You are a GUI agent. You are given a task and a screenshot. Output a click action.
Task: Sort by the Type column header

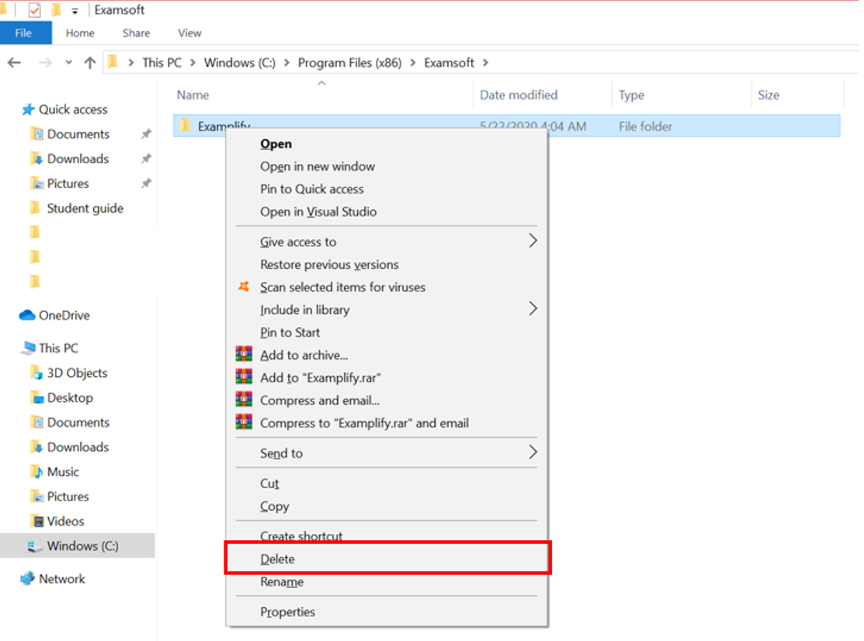(x=631, y=95)
